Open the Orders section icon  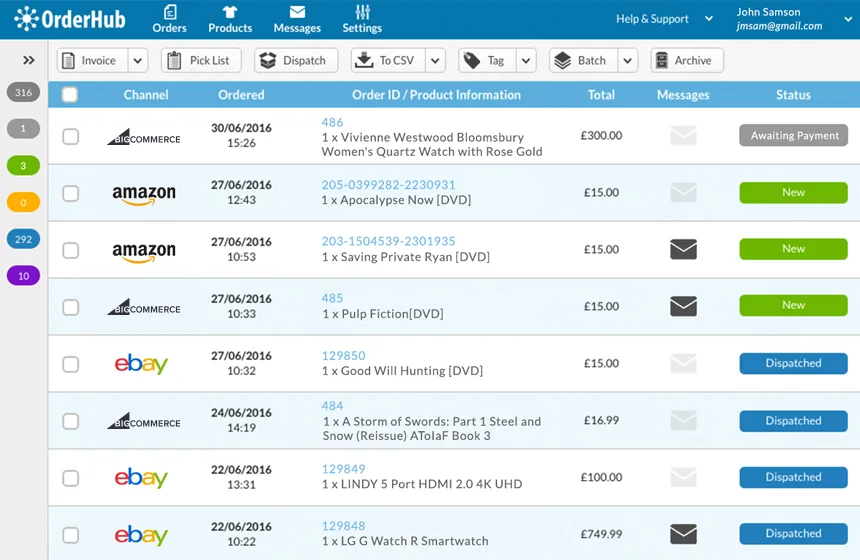(169, 12)
